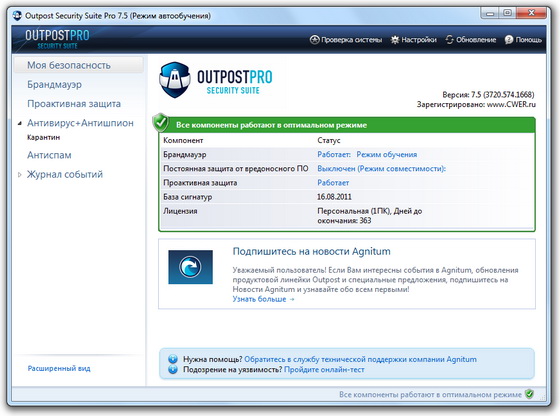Click the status bar optimal mode text
Viewport: 560px width, 416px height.
[x=430, y=395]
